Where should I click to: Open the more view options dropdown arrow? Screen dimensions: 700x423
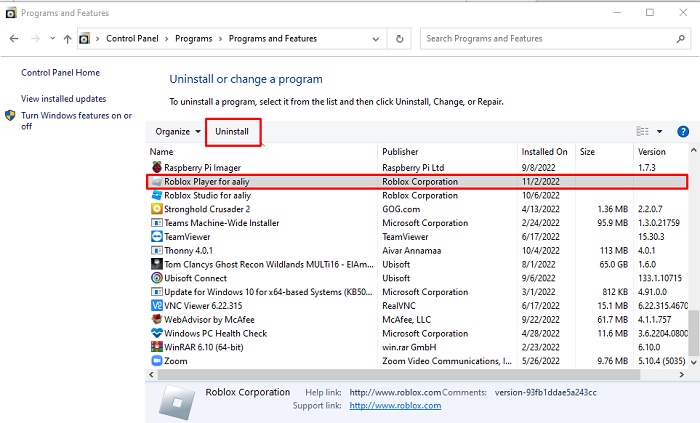(x=659, y=132)
